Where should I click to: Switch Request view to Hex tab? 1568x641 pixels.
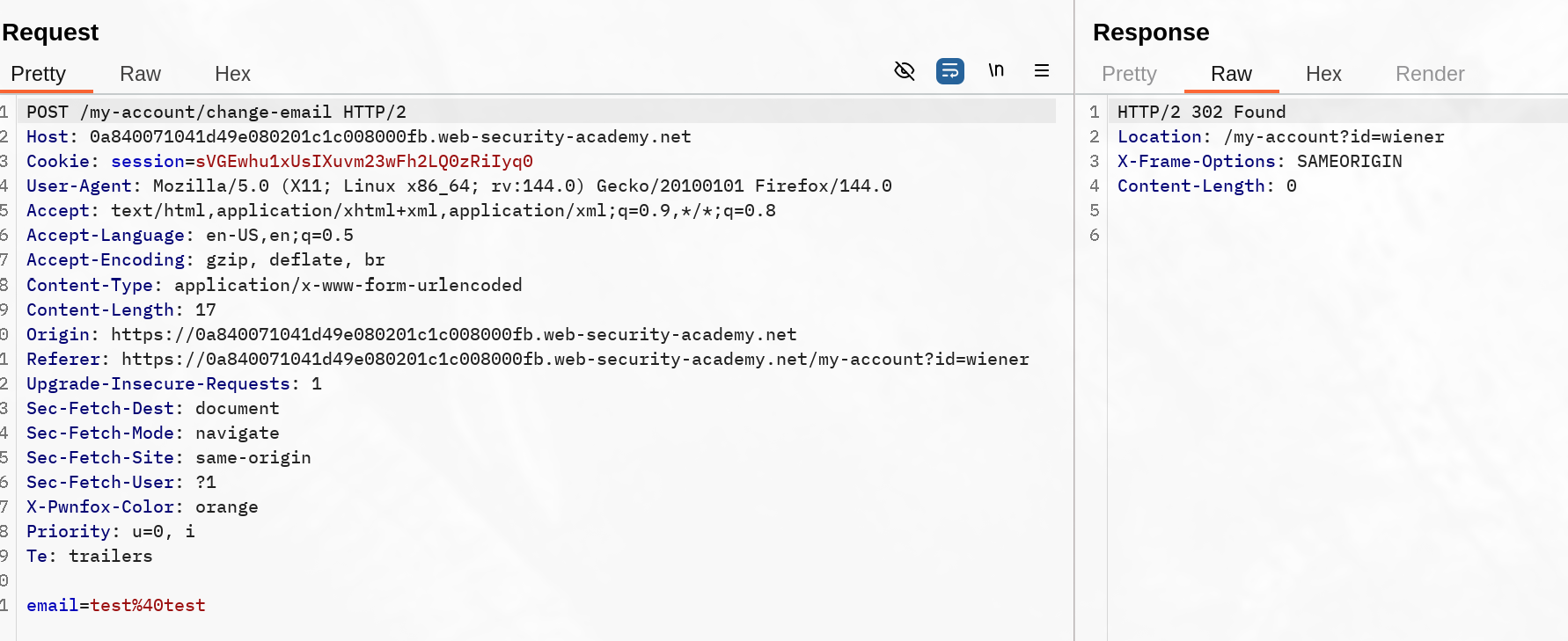click(x=232, y=74)
